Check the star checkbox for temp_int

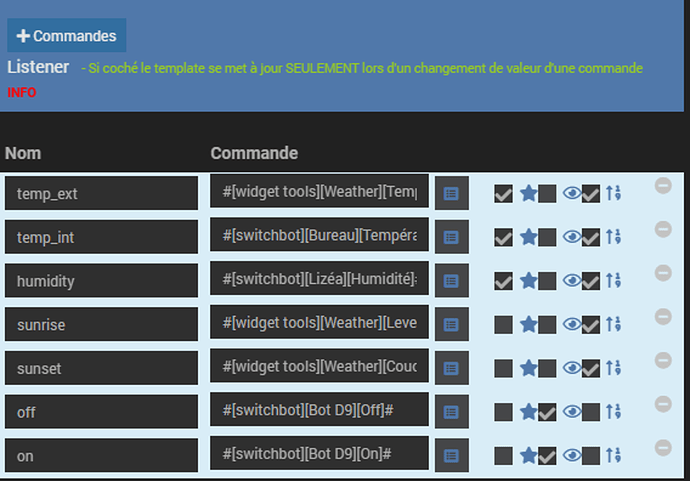547,237
